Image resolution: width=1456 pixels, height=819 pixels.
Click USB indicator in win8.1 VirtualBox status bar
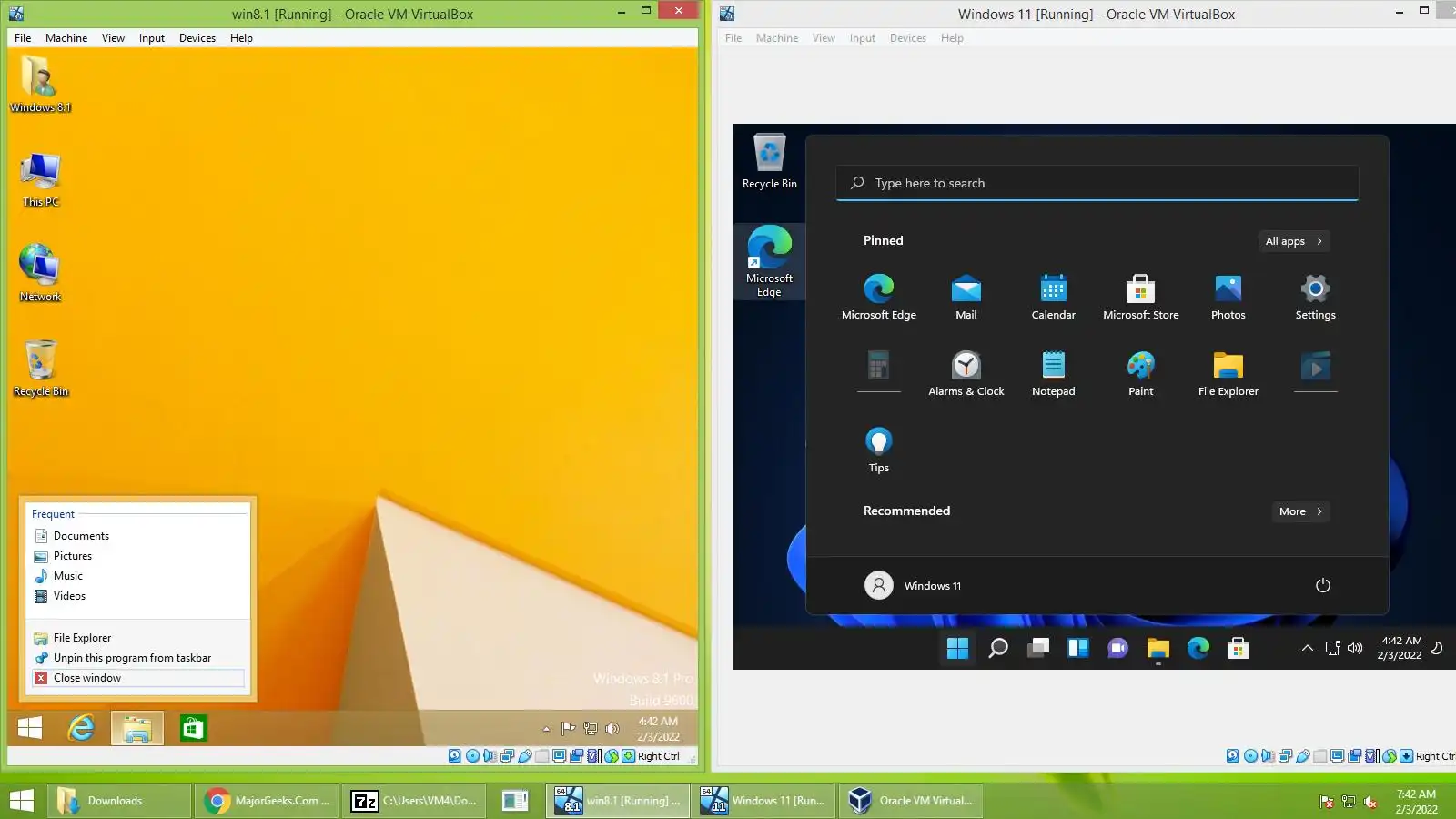(525, 756)
